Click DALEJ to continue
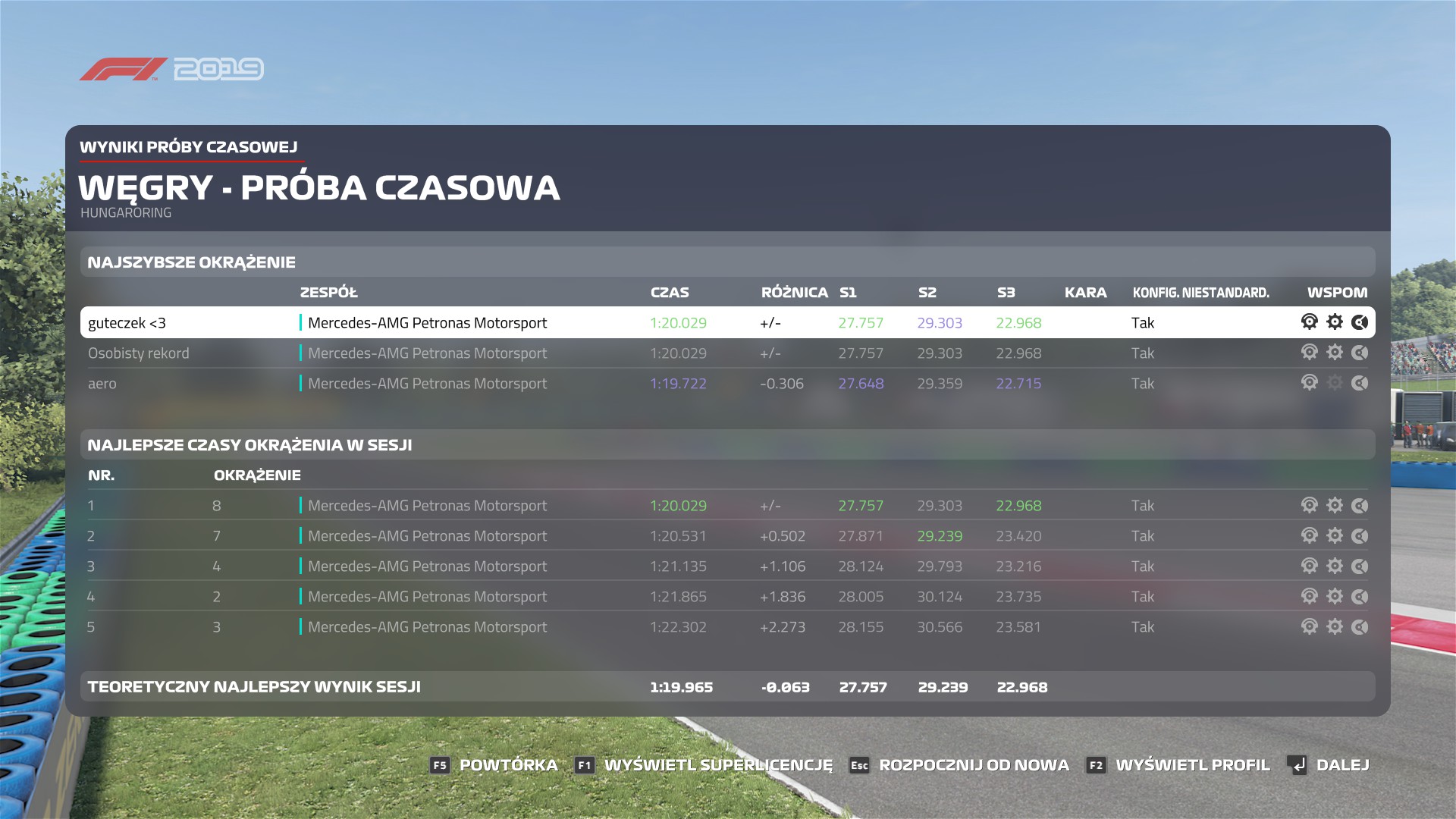 1328,764
